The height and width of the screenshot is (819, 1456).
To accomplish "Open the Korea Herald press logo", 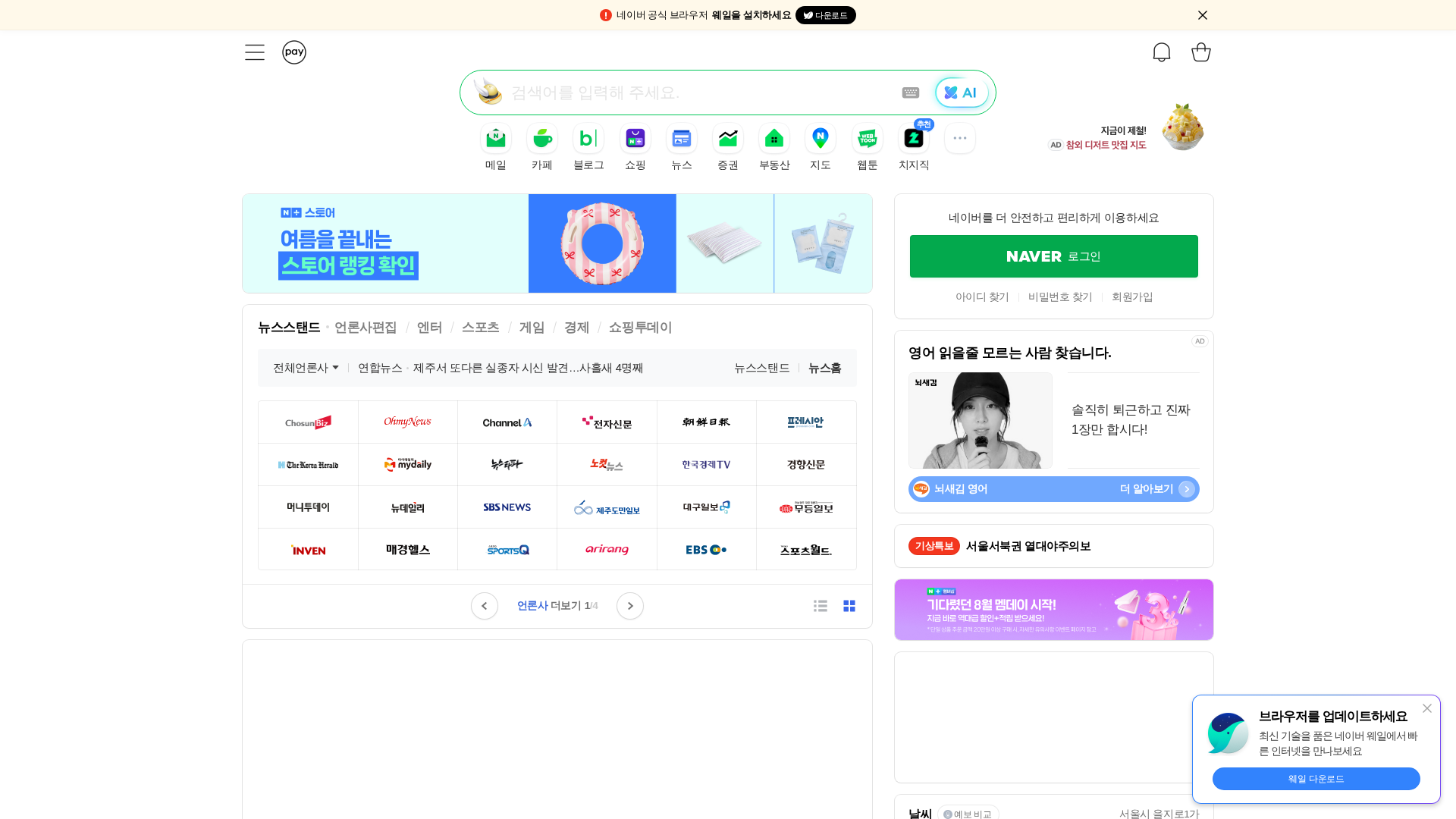I will pyautogui.click(x=308, y=465).
